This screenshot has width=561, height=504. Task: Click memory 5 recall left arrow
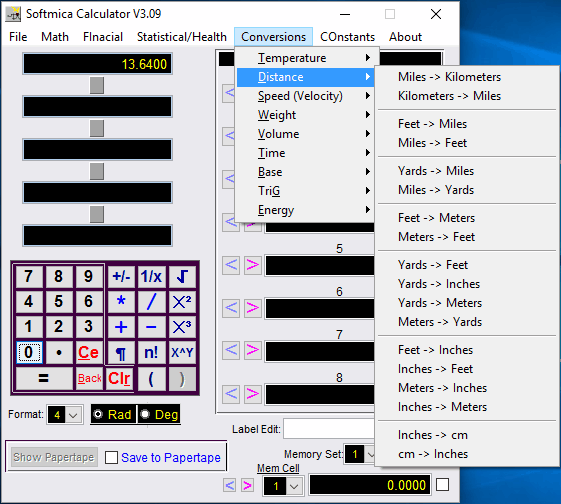pos(231,265)
